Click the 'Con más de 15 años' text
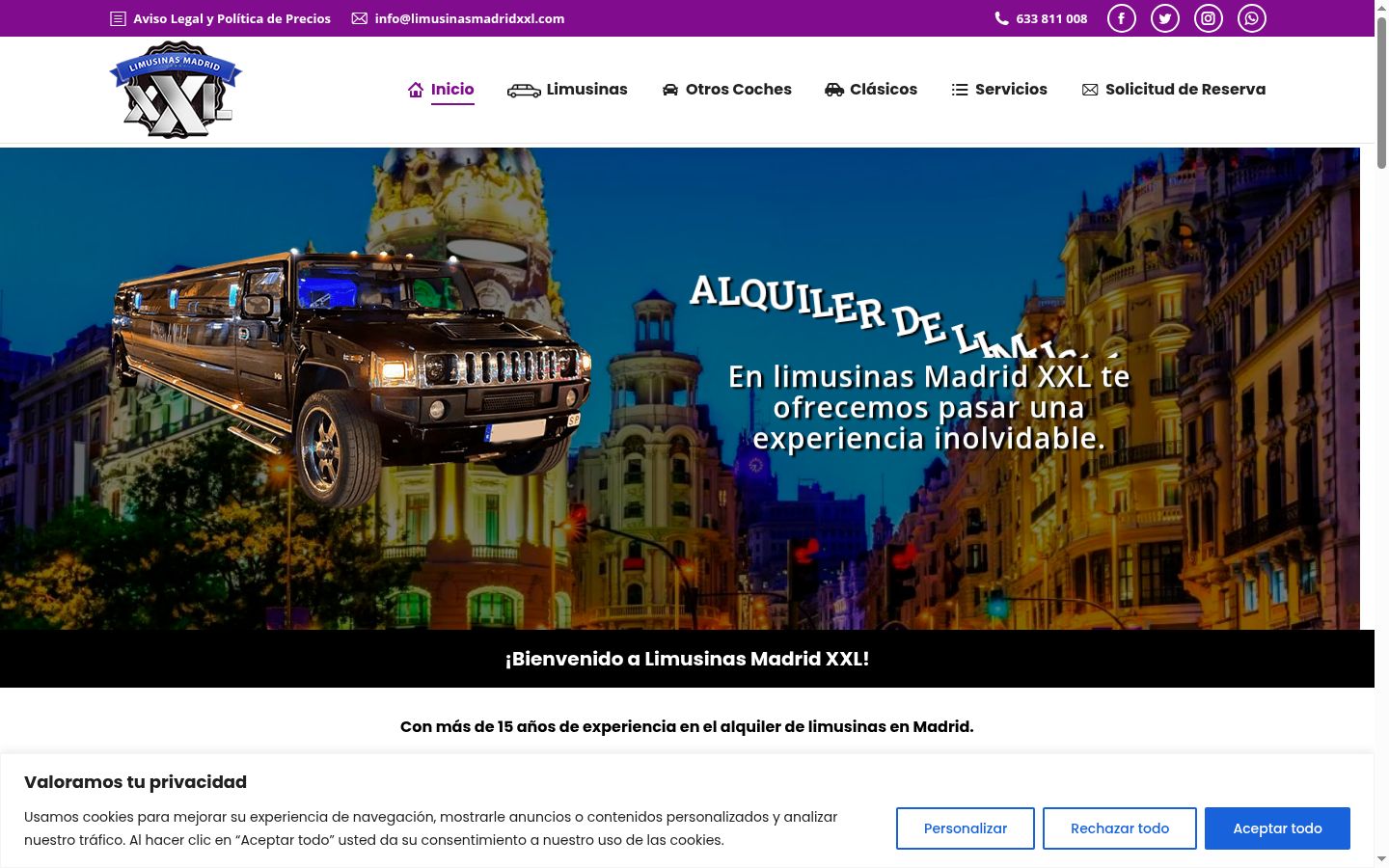The image size is (1389, 868). coord(687,726)
